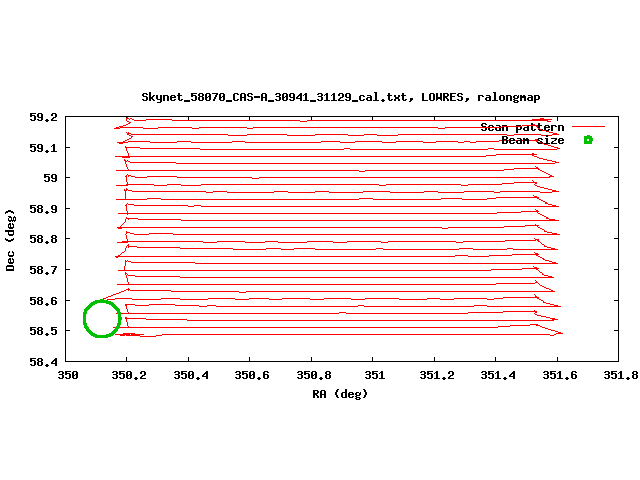640x480 pixels.
Task: Click the 58.9 Dec tick label
Action: pos(43,209)
